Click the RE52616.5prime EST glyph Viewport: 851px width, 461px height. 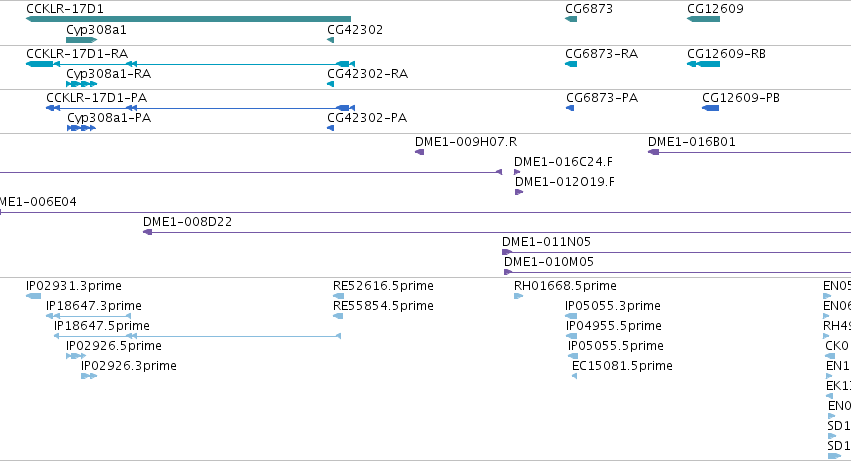click(x=338, y=296)
